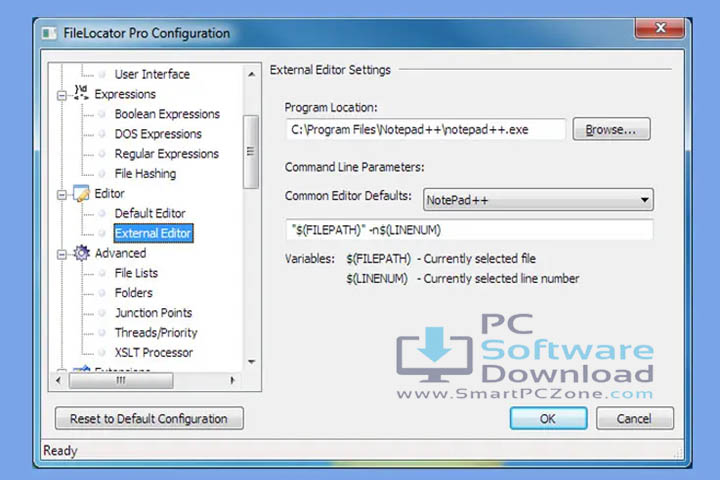
Task: Click the FileLocator Pro title bar icon
Action: [49, 33]
